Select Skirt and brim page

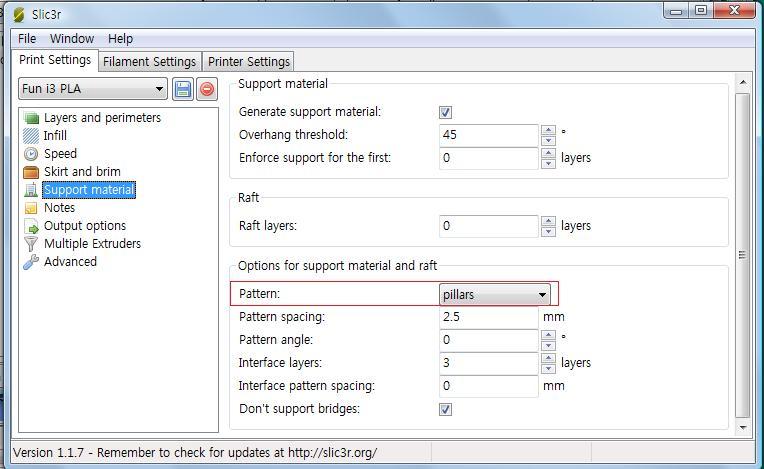[82, 172]
